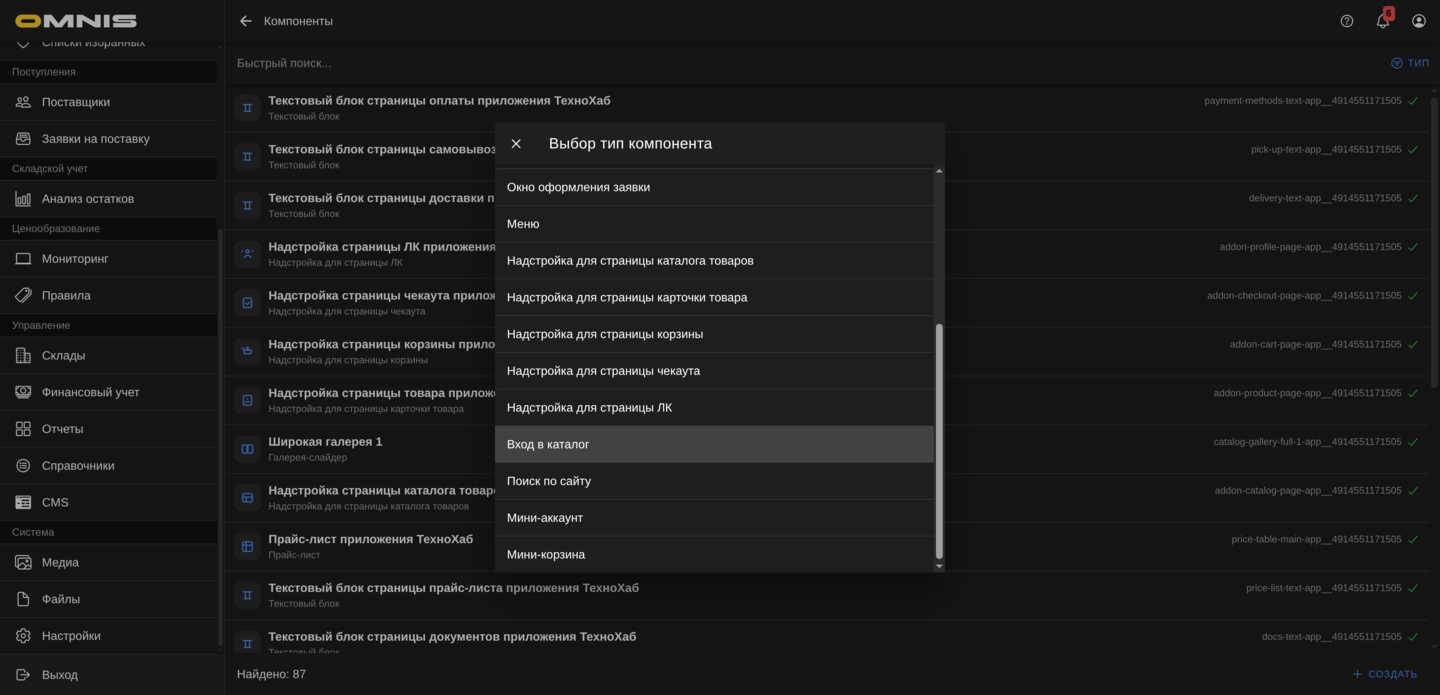This screenshot has width=1440, height=695.
Task: Open Анализ остатков in the sidebar
Action: coord(88,199)
